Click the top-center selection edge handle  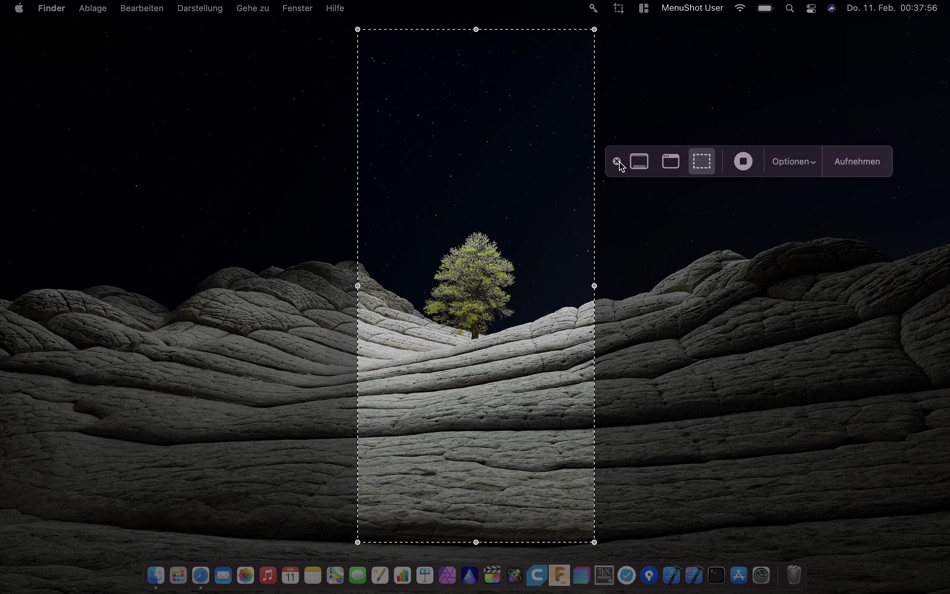(476, 29)
